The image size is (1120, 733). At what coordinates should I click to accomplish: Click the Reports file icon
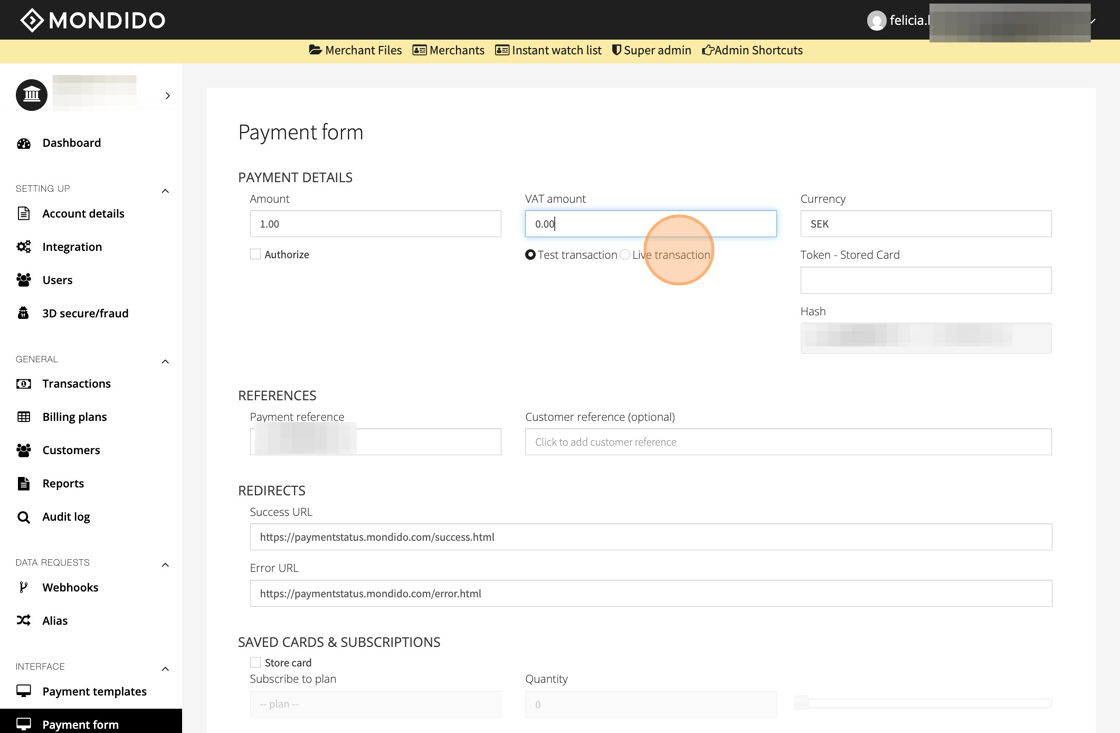pyautogui.click(x=24, y=484)
